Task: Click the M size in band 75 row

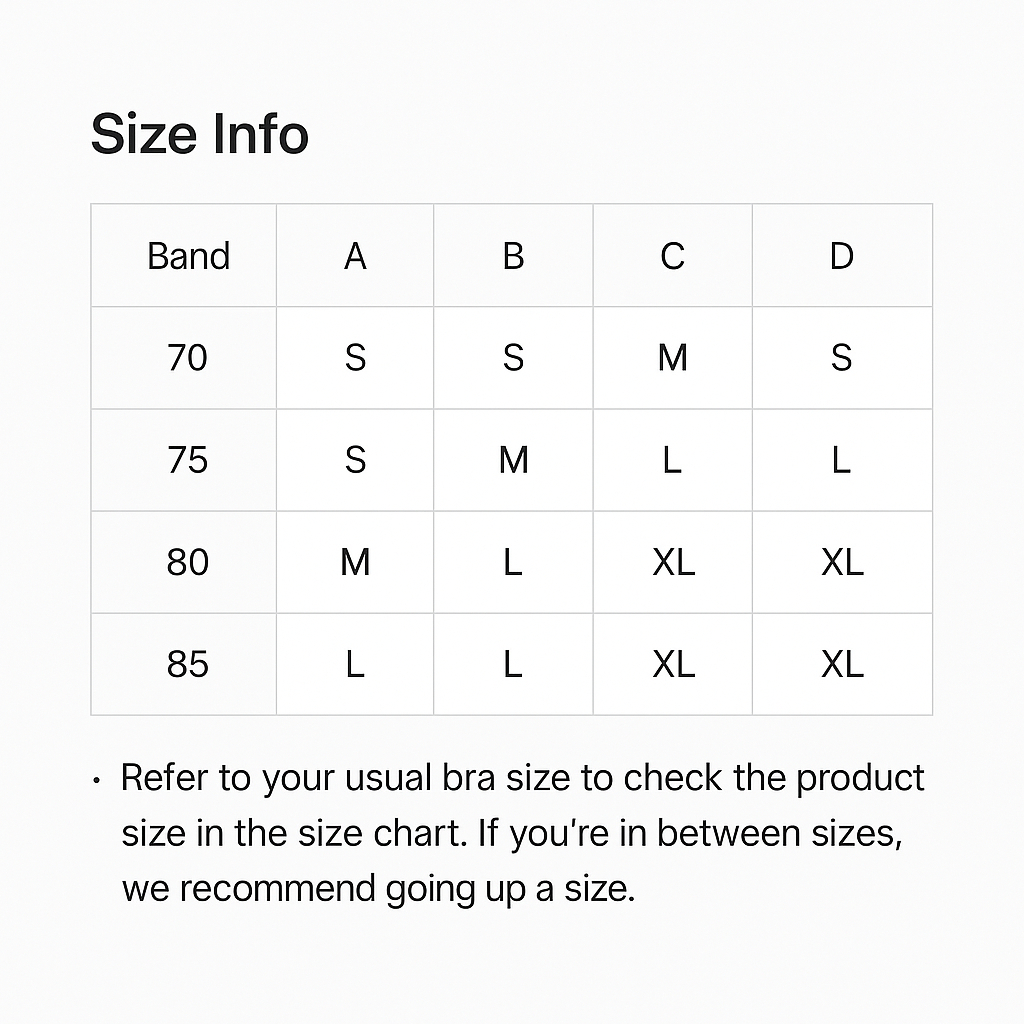Action: [513, 460]
